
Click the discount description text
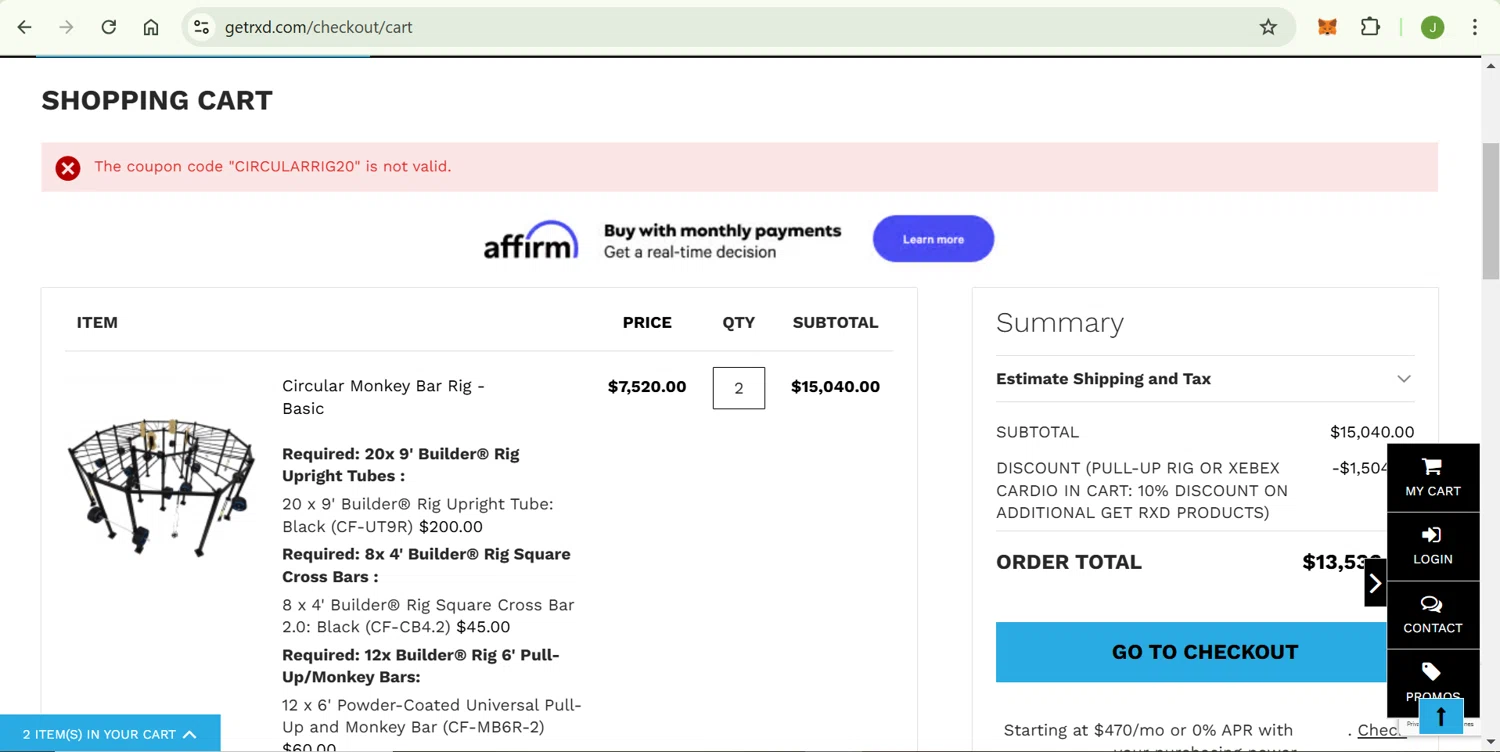(1142, 490)
